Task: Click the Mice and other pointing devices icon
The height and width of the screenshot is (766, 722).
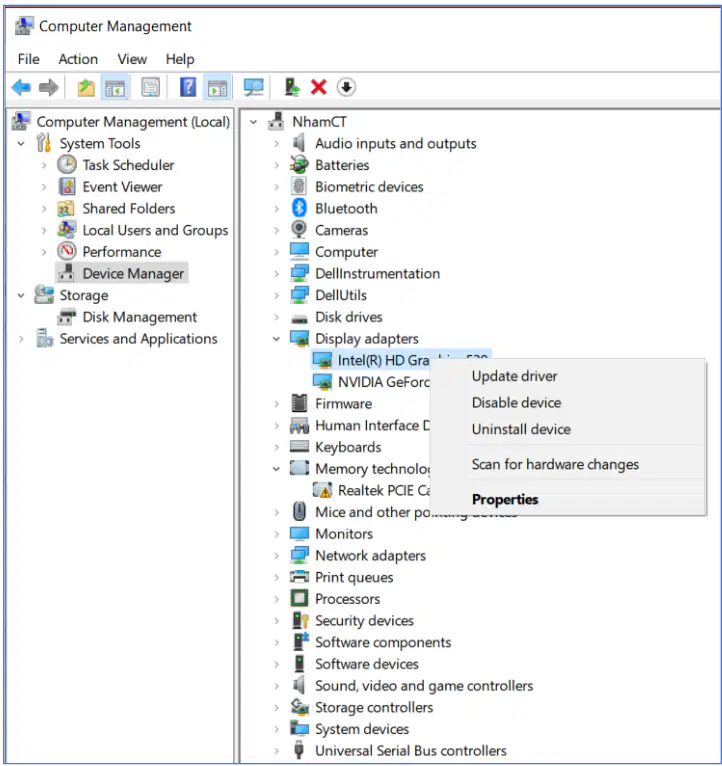Action: tap(299, 512)
